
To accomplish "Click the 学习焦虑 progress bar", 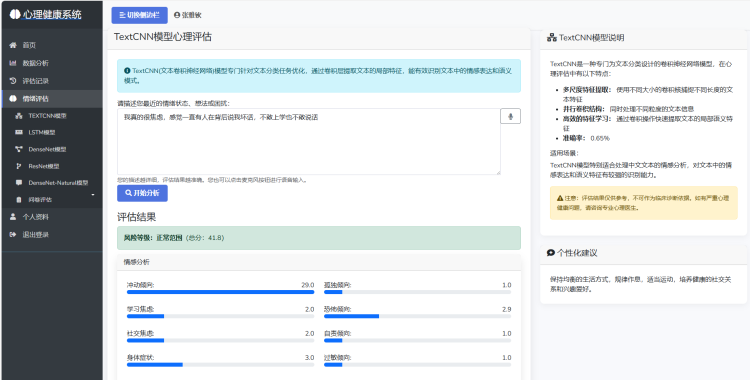I will [x=221, y=316].
